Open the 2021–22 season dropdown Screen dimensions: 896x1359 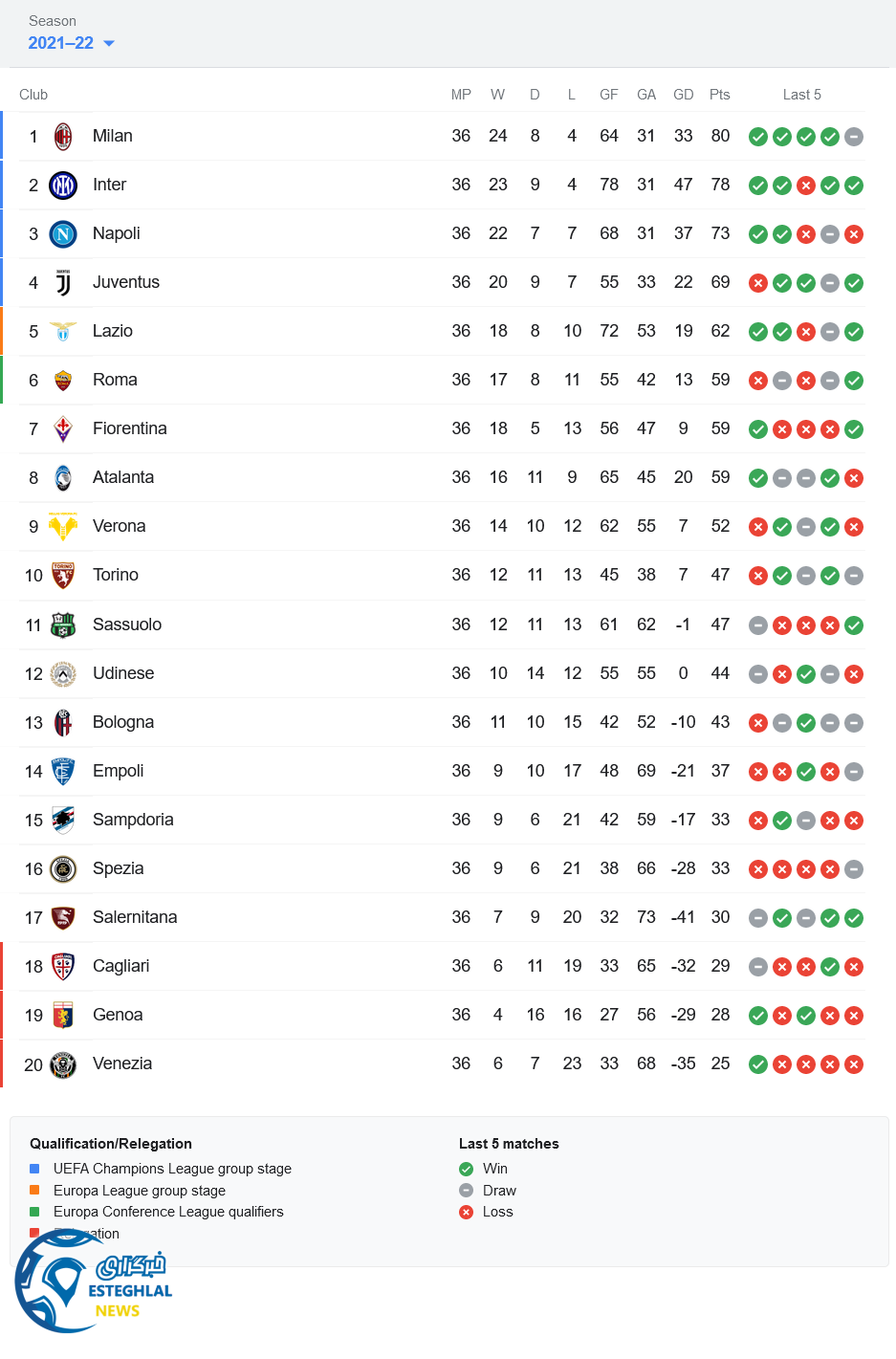pyautogui.click(x=71, y=43)
